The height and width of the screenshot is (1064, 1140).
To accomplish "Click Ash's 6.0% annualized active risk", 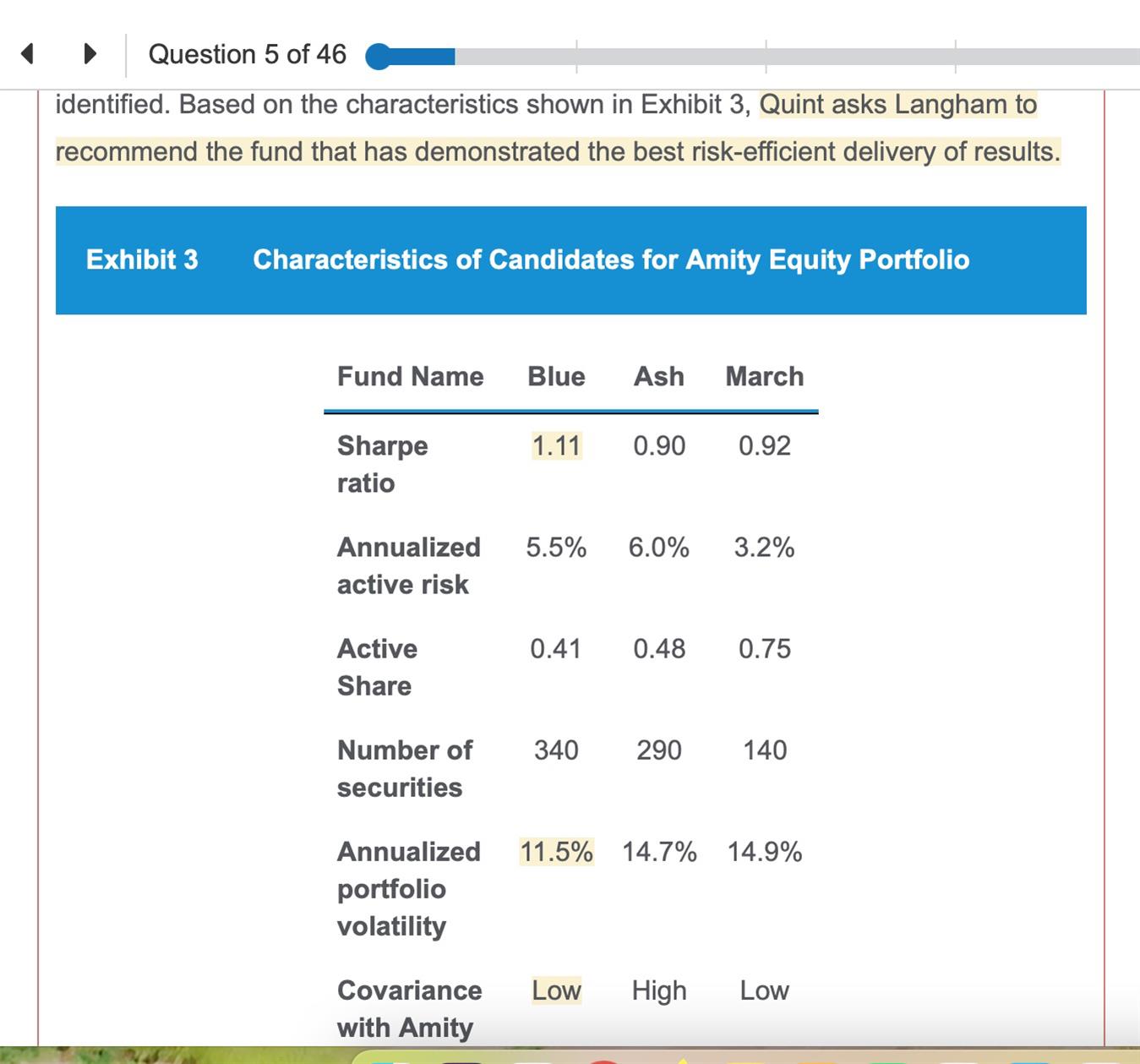I will tap(658, 548).
